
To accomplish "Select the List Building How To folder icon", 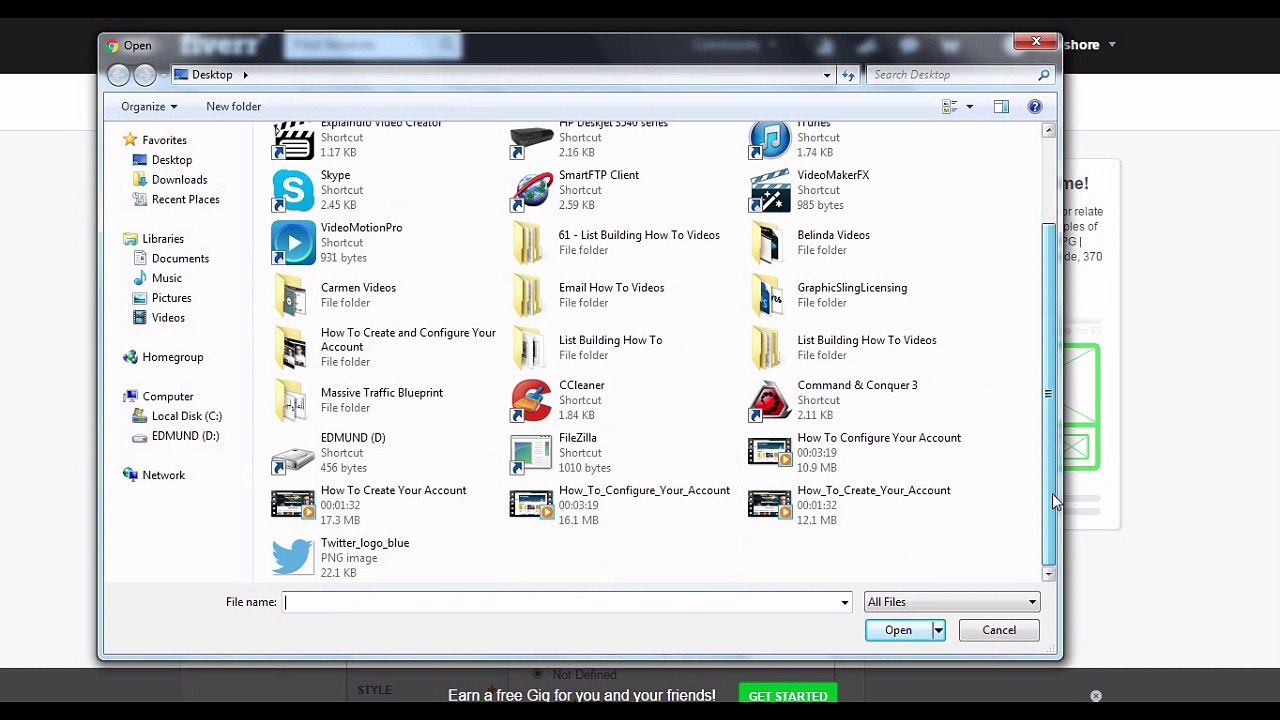I will [531, 348].
